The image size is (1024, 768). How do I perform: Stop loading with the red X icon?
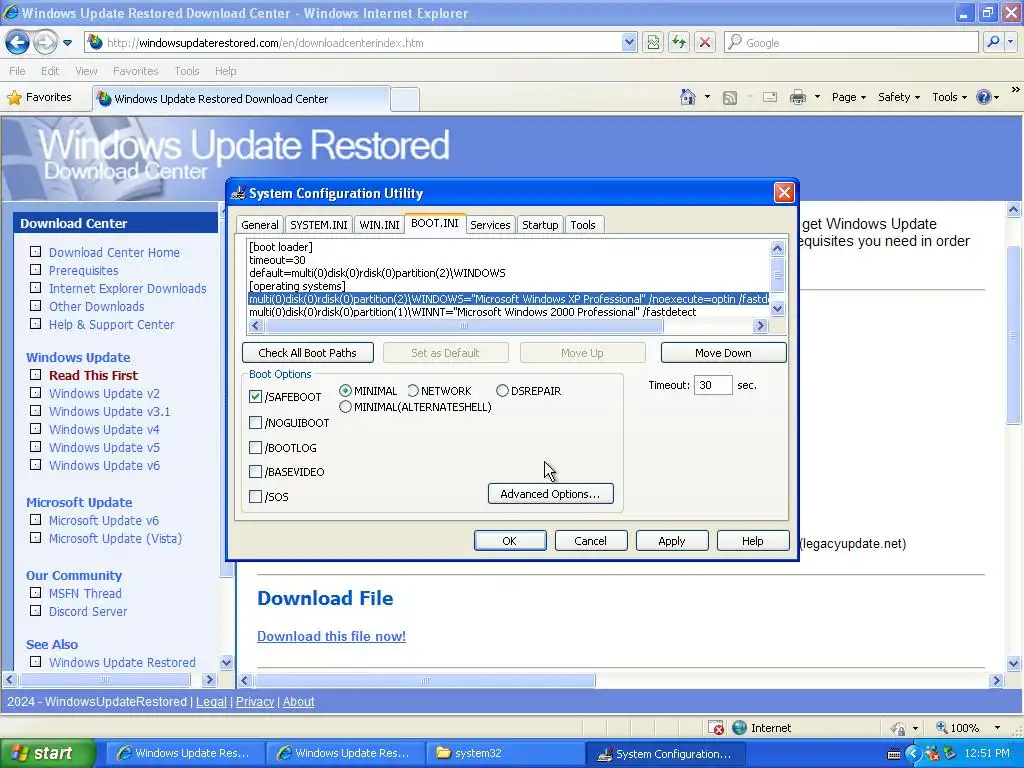tap(705, 42)
